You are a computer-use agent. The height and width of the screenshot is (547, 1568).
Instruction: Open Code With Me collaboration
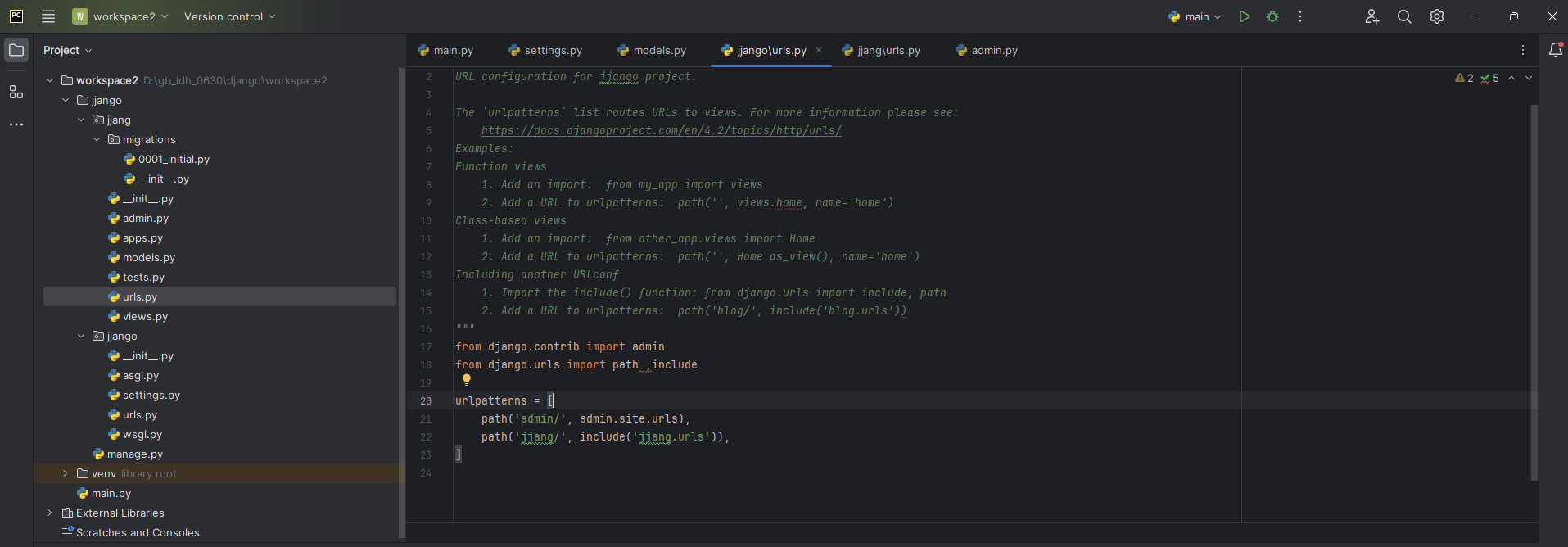(1372, 16)
